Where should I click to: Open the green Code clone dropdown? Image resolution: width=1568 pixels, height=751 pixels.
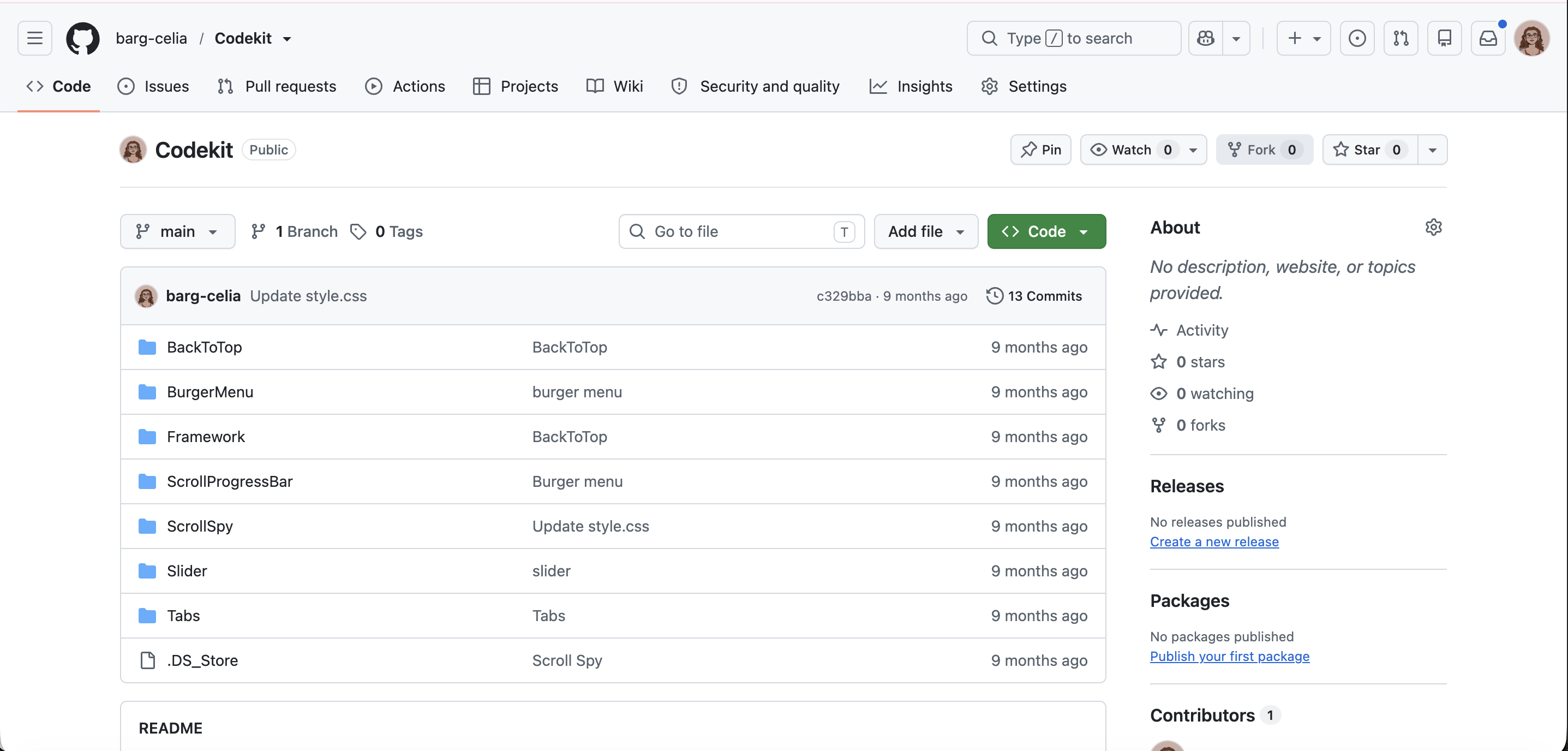[1046, 231]
